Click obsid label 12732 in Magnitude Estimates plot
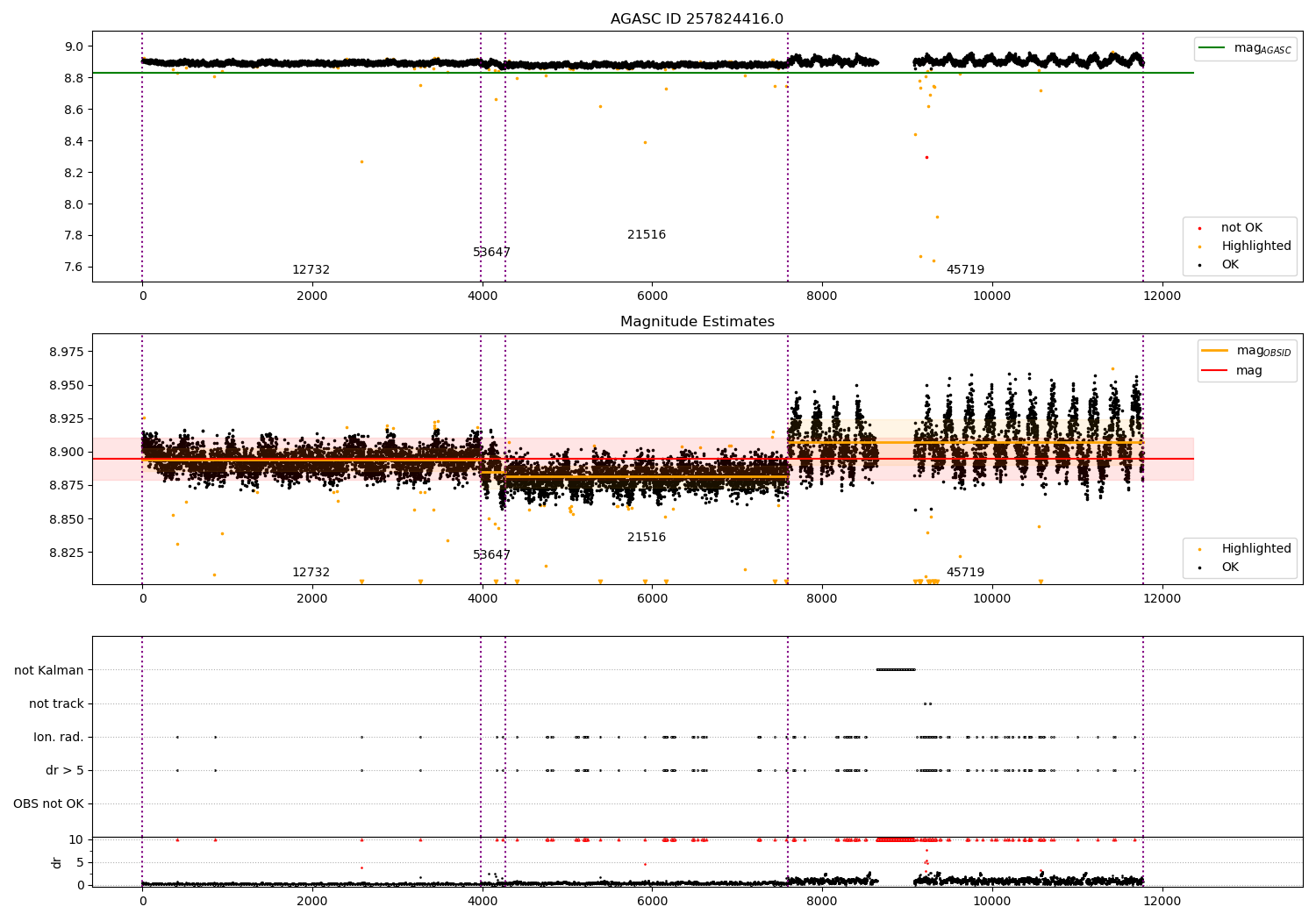 click(x=311, y=573)
